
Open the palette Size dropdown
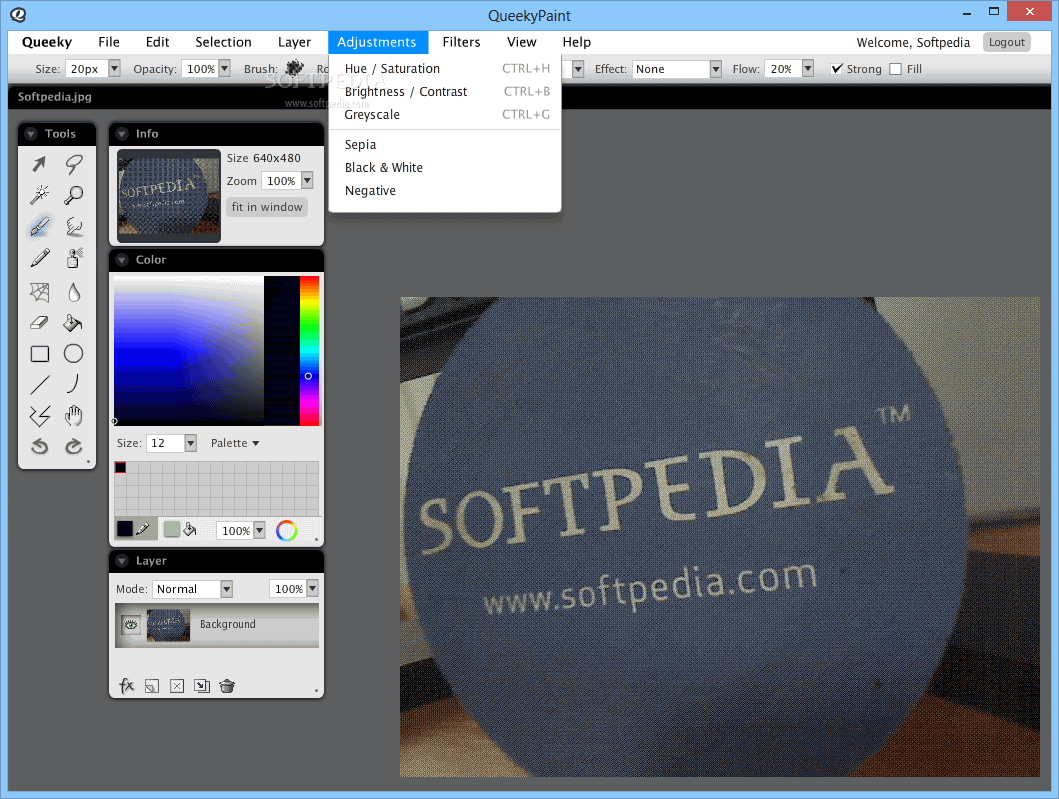click(190, 443)
